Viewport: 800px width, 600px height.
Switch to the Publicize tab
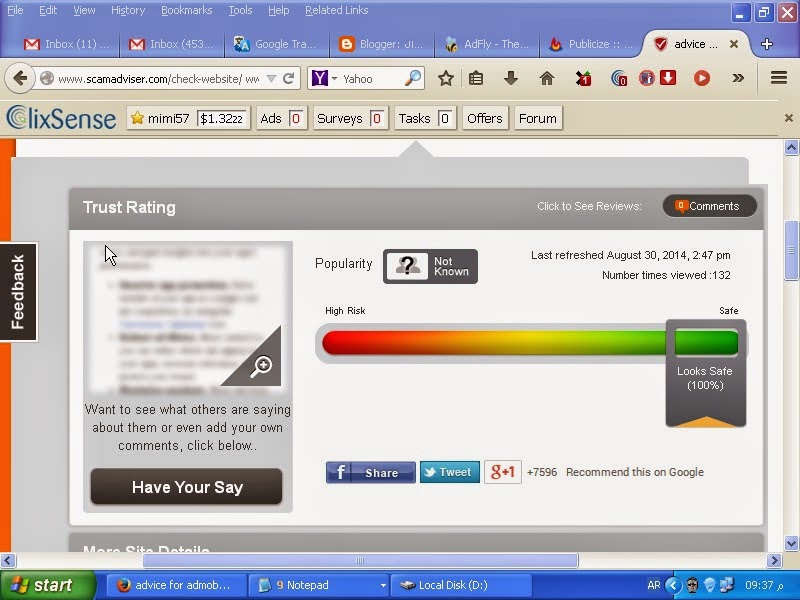click(592, 44)
